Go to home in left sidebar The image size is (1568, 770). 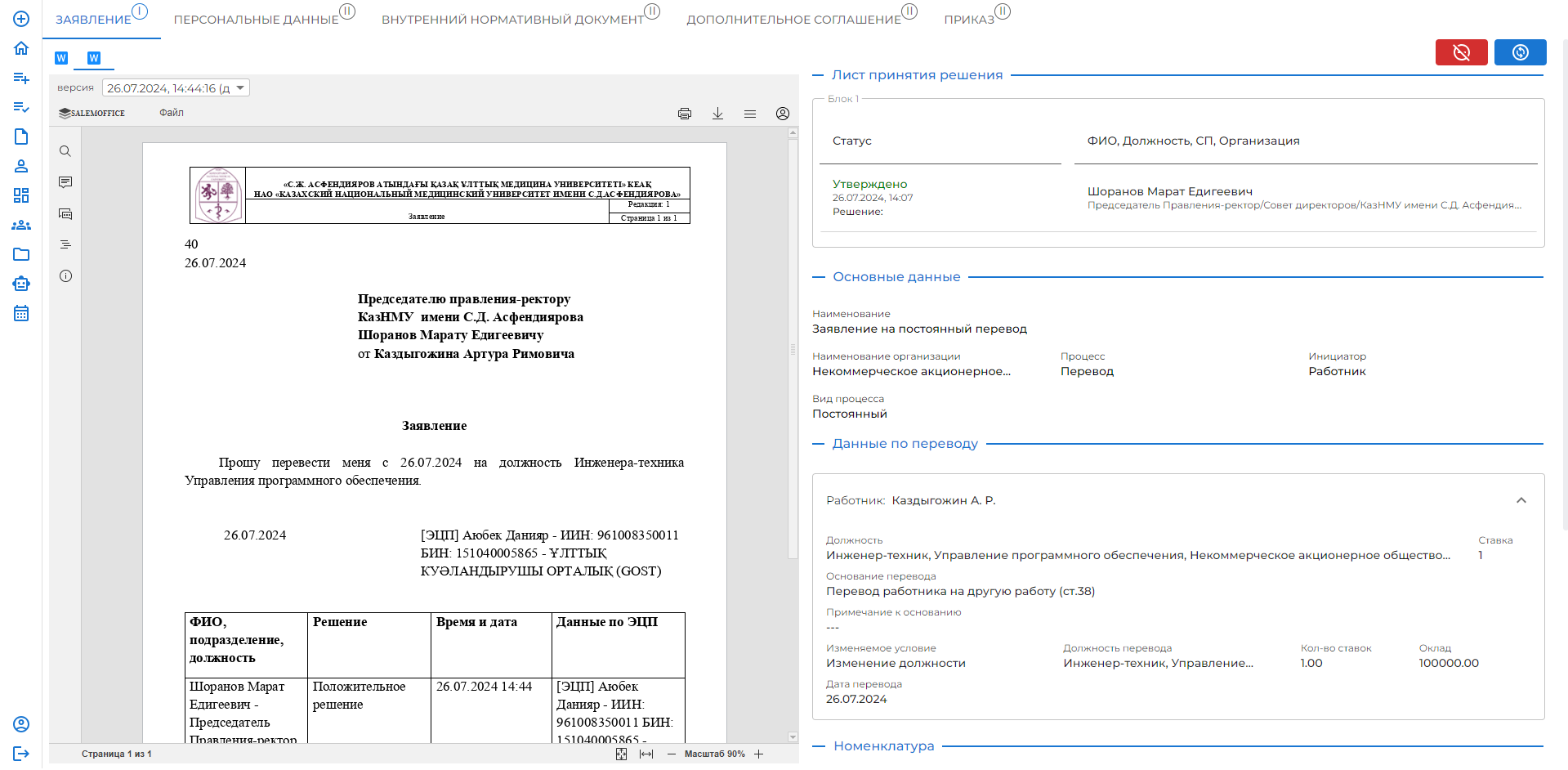point(21,48)
